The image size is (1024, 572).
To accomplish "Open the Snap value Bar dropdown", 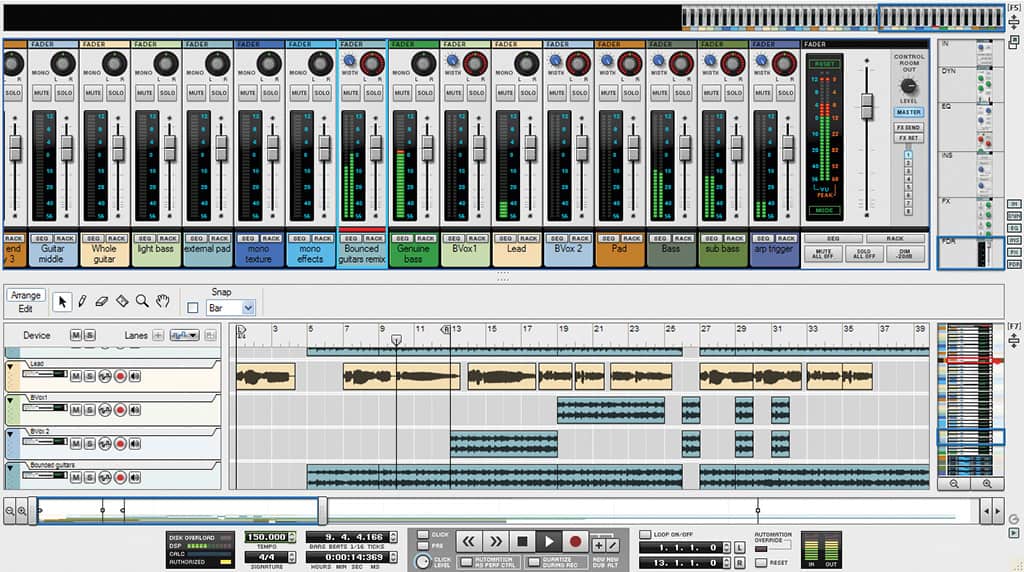I will click(x=231, y=308).
